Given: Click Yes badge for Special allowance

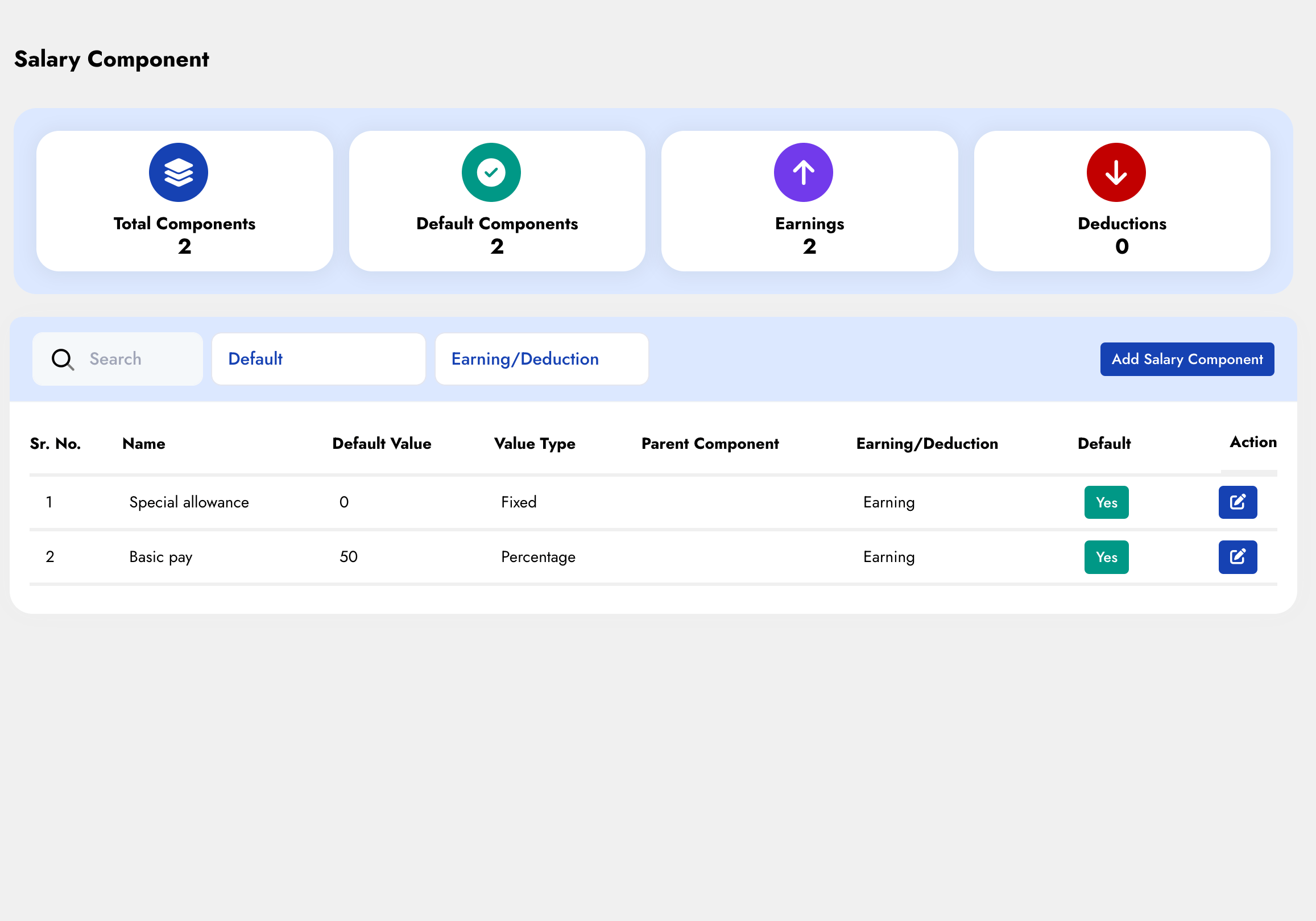Looking at the screenshot, I should click(1106, 502).
